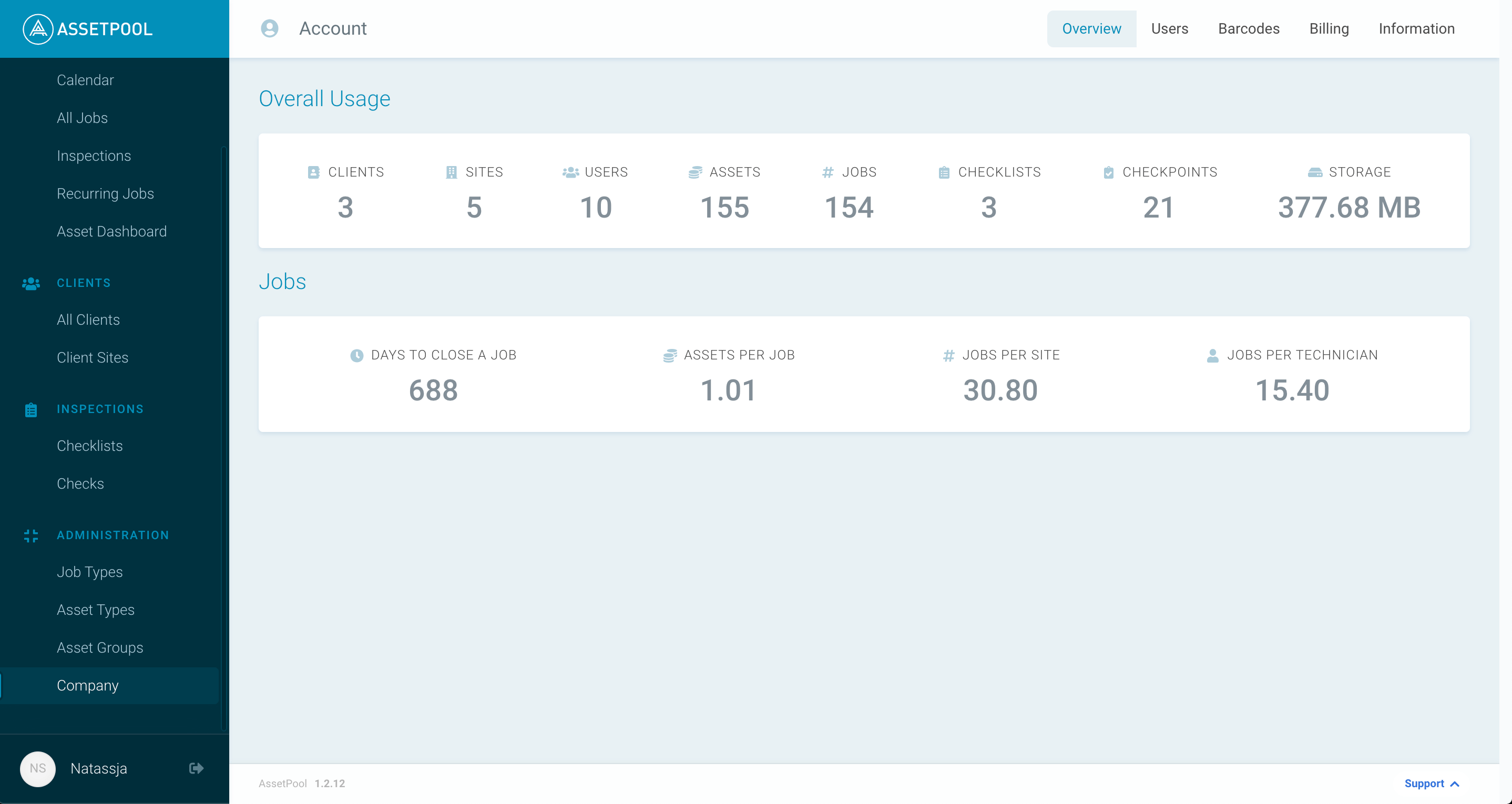The height and width of the screenshot is (804, 1512).
Task: Click the logout icon next to Natassja
Action: tap(196, 768)
